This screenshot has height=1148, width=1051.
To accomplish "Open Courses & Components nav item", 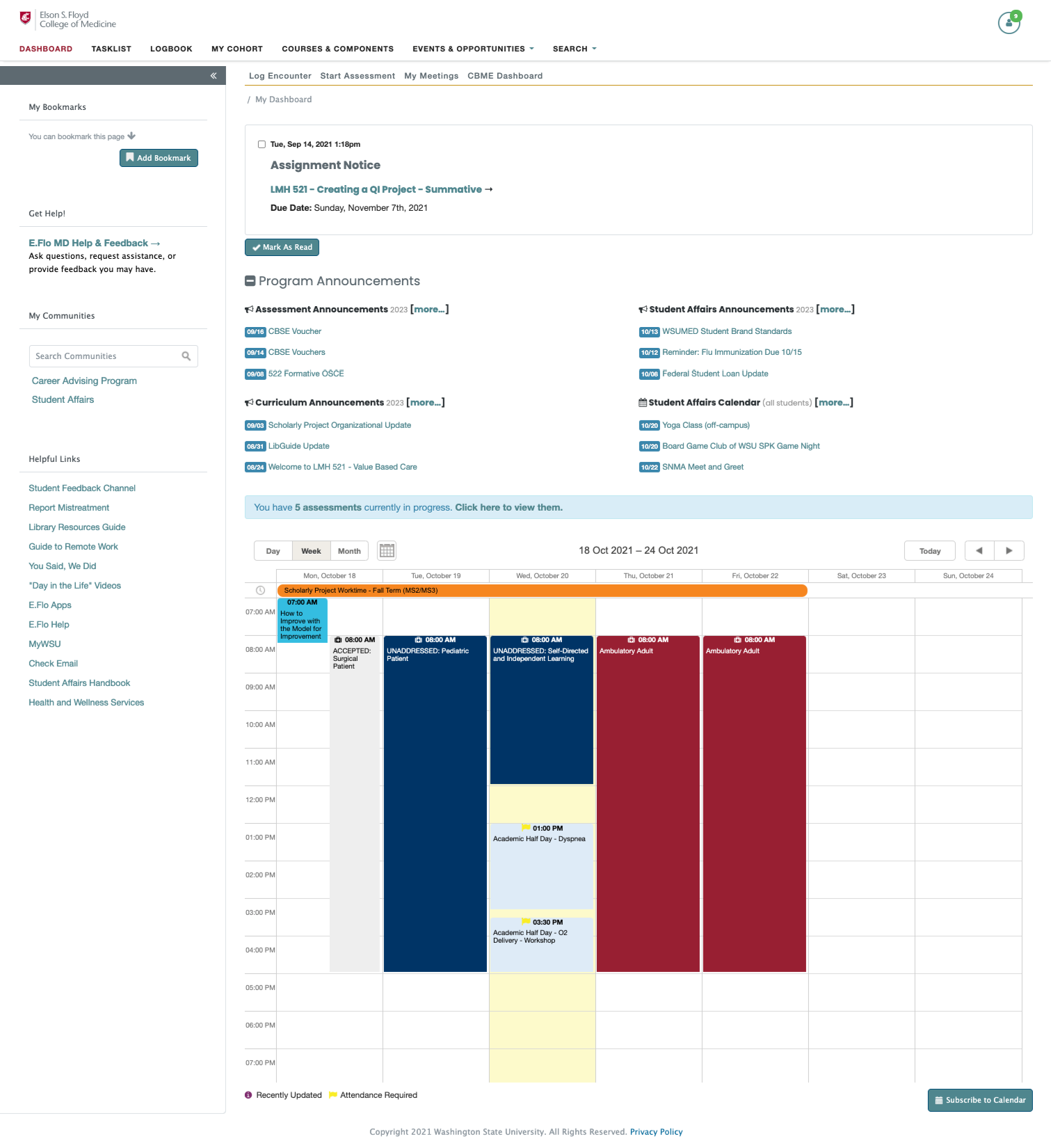I will pyautogui.click(x=337, y=49).
